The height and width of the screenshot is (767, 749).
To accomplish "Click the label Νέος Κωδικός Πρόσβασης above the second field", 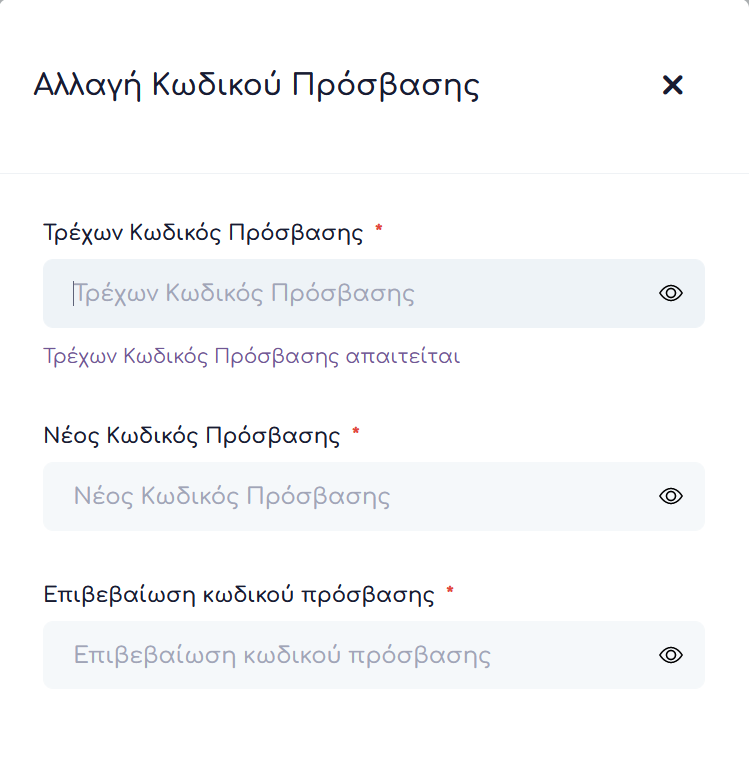I will (x=192, y=436).
